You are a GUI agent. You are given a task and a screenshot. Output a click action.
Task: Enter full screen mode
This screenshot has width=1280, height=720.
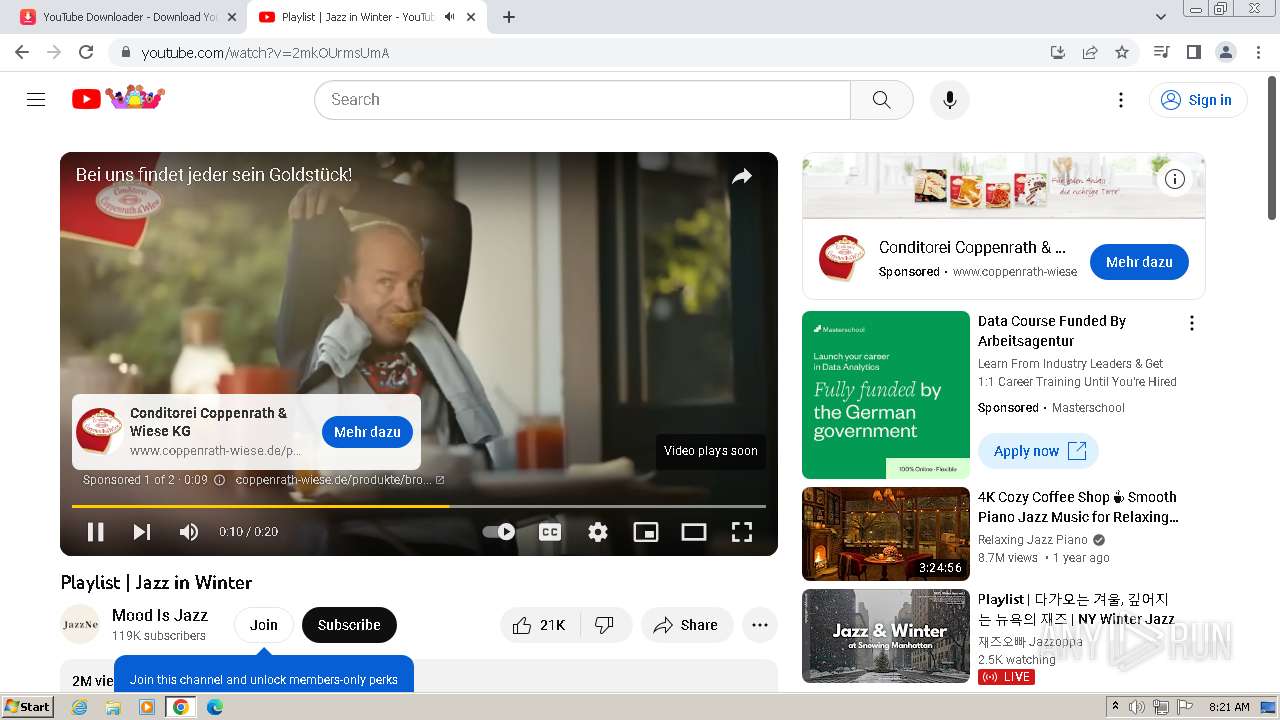coord(742,532)
